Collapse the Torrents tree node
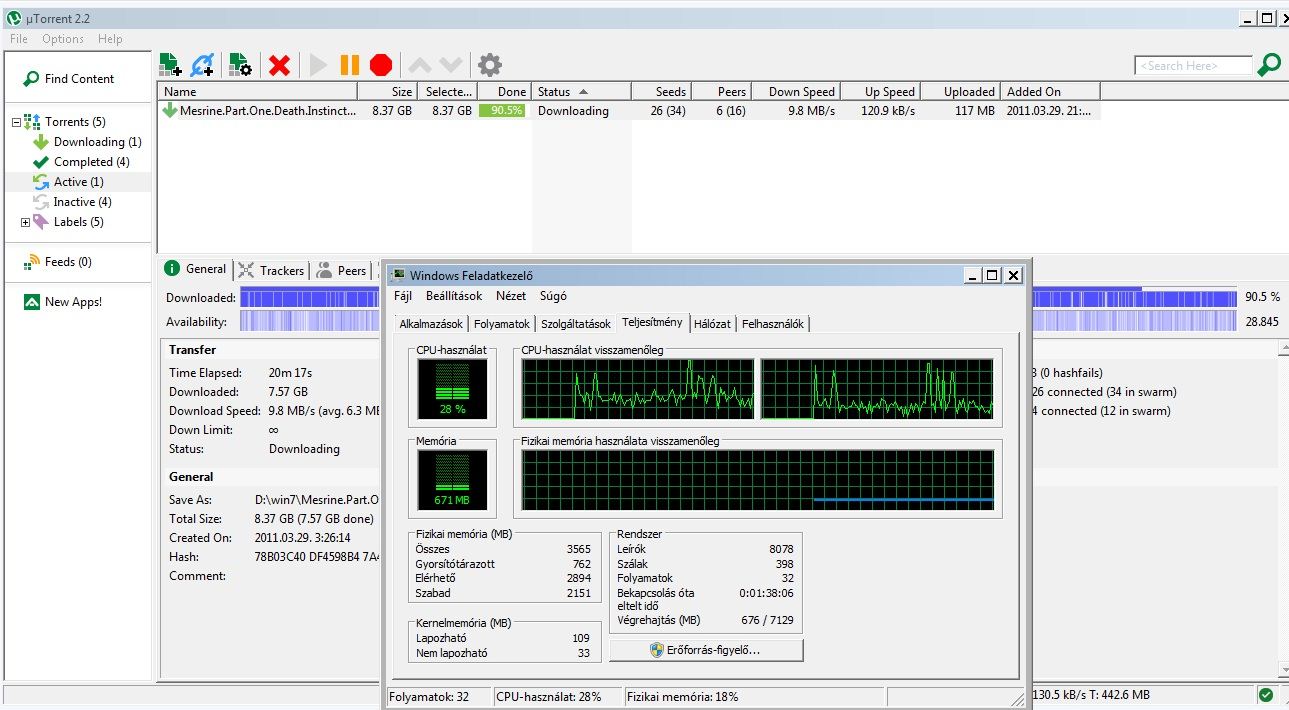1289x710 pixels. pos(16,122)
